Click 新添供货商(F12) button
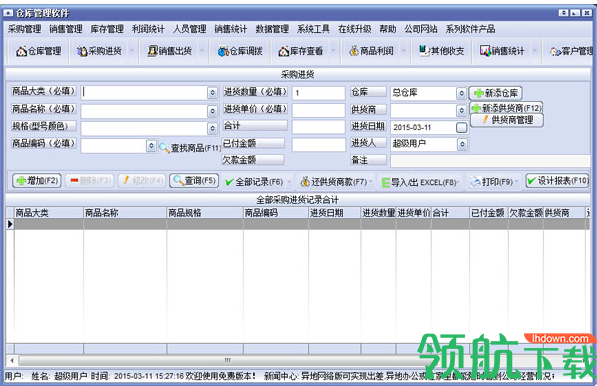The height and width of the screenshot is (386, 597). point(506,108)
